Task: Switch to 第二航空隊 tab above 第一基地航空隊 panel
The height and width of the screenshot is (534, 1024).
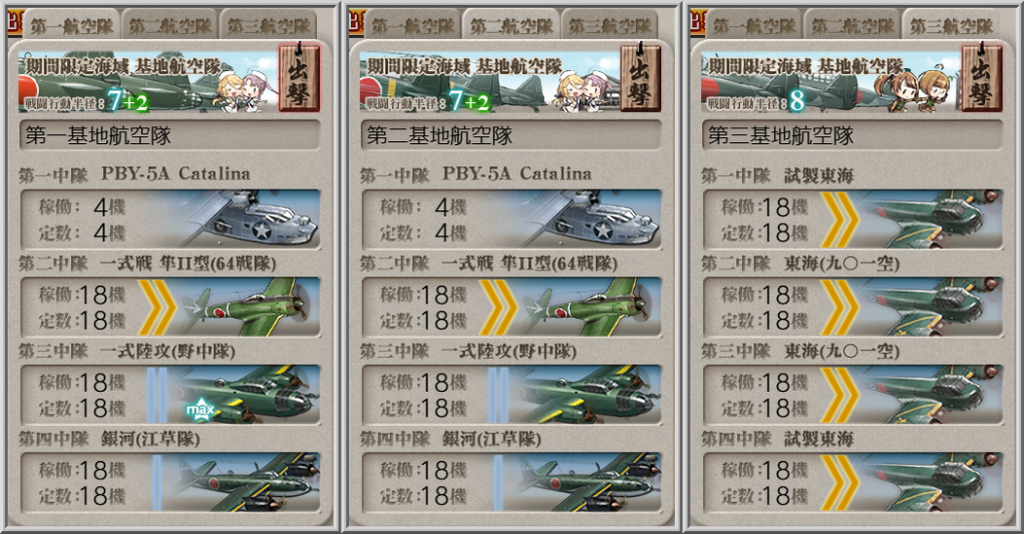Action: [170, 25]
